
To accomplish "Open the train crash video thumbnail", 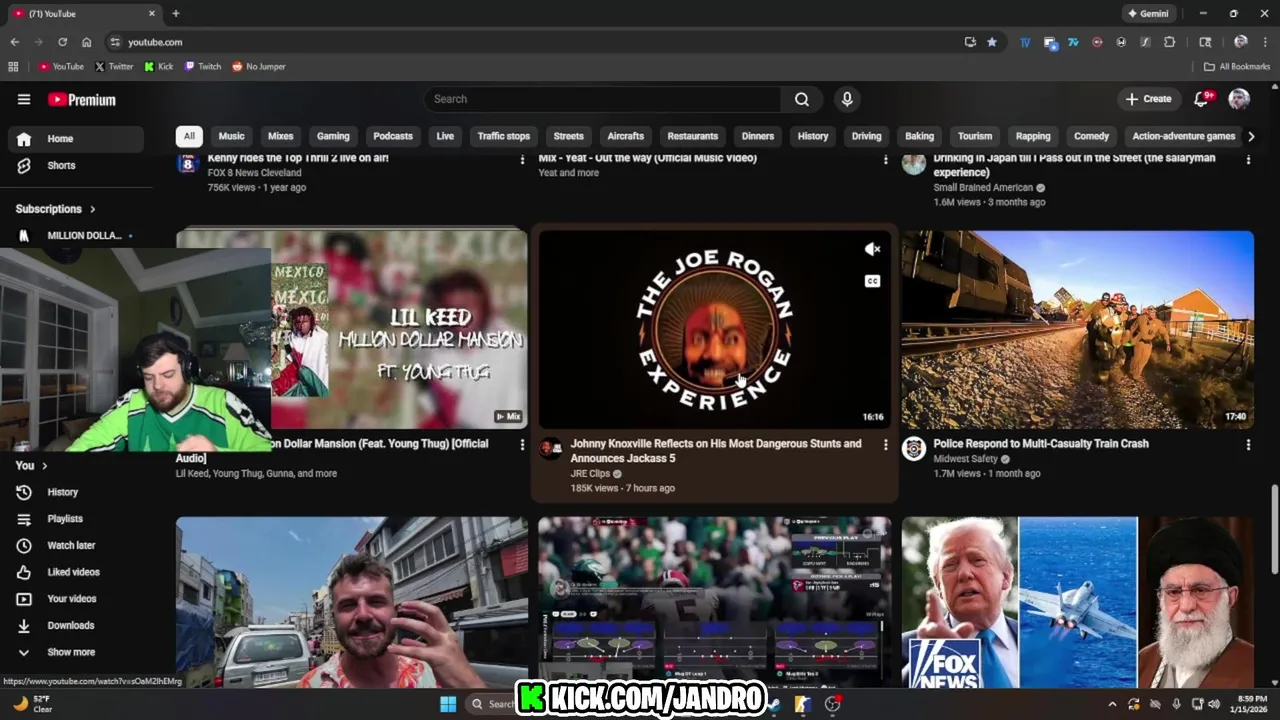I will tap(1078, 330).
